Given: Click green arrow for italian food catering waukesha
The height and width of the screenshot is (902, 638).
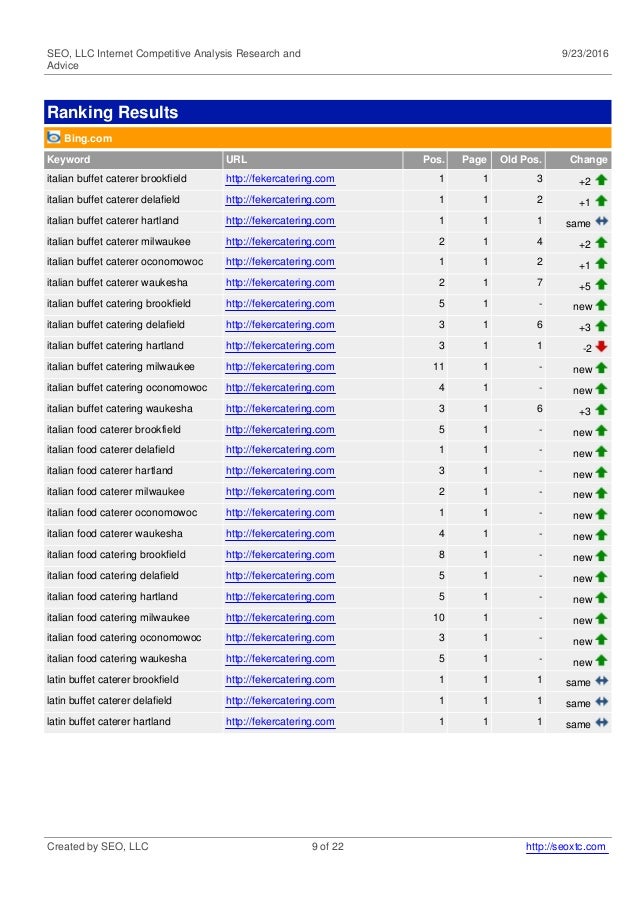Looking at the screenshot, I should 601,660.
